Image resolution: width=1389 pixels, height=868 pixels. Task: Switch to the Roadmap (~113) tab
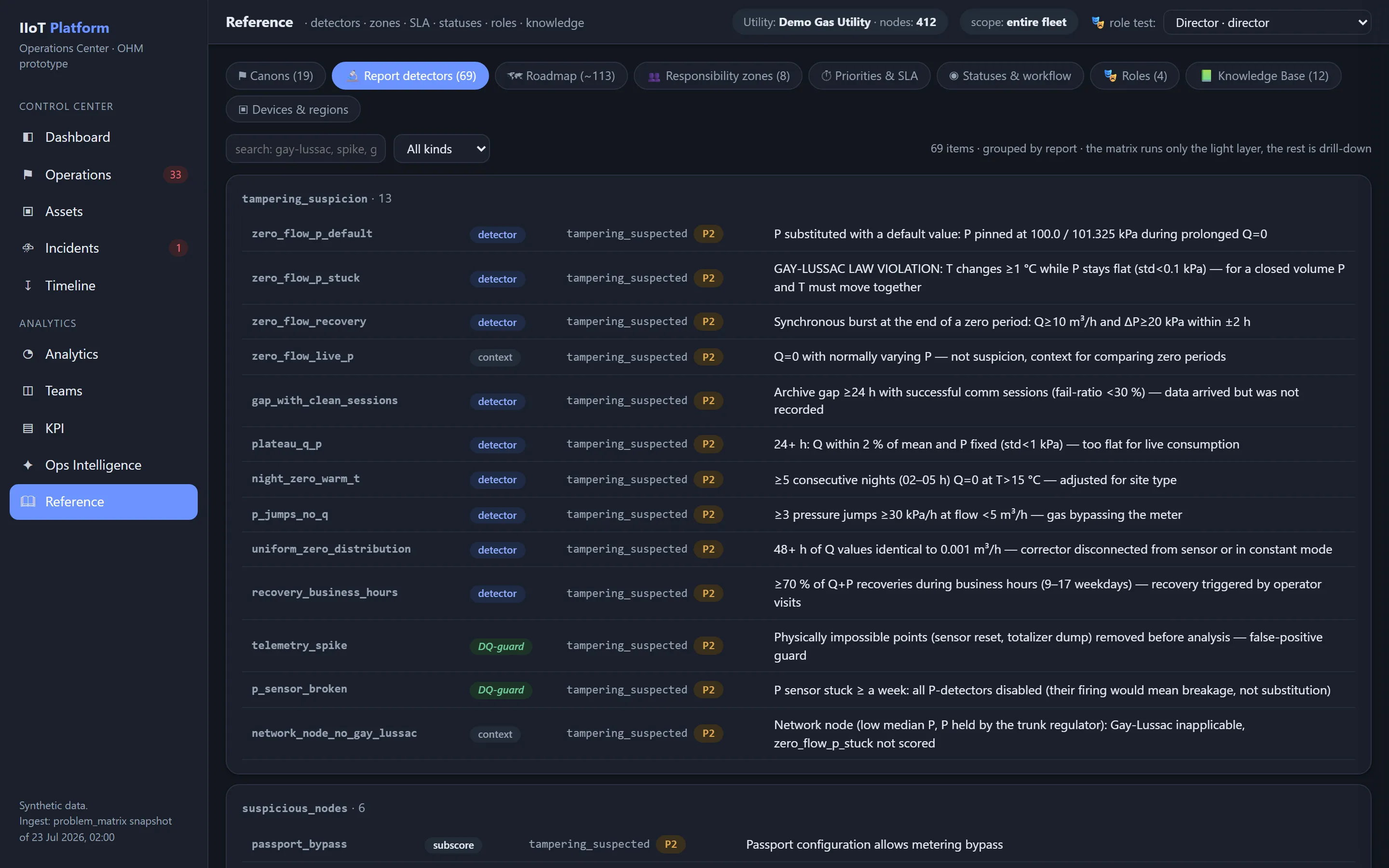(561, 76)
